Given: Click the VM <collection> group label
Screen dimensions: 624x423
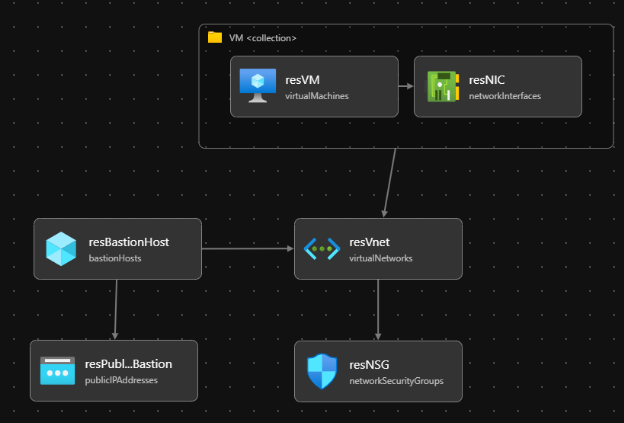Looking at the screenshot, I should point(263,38).
